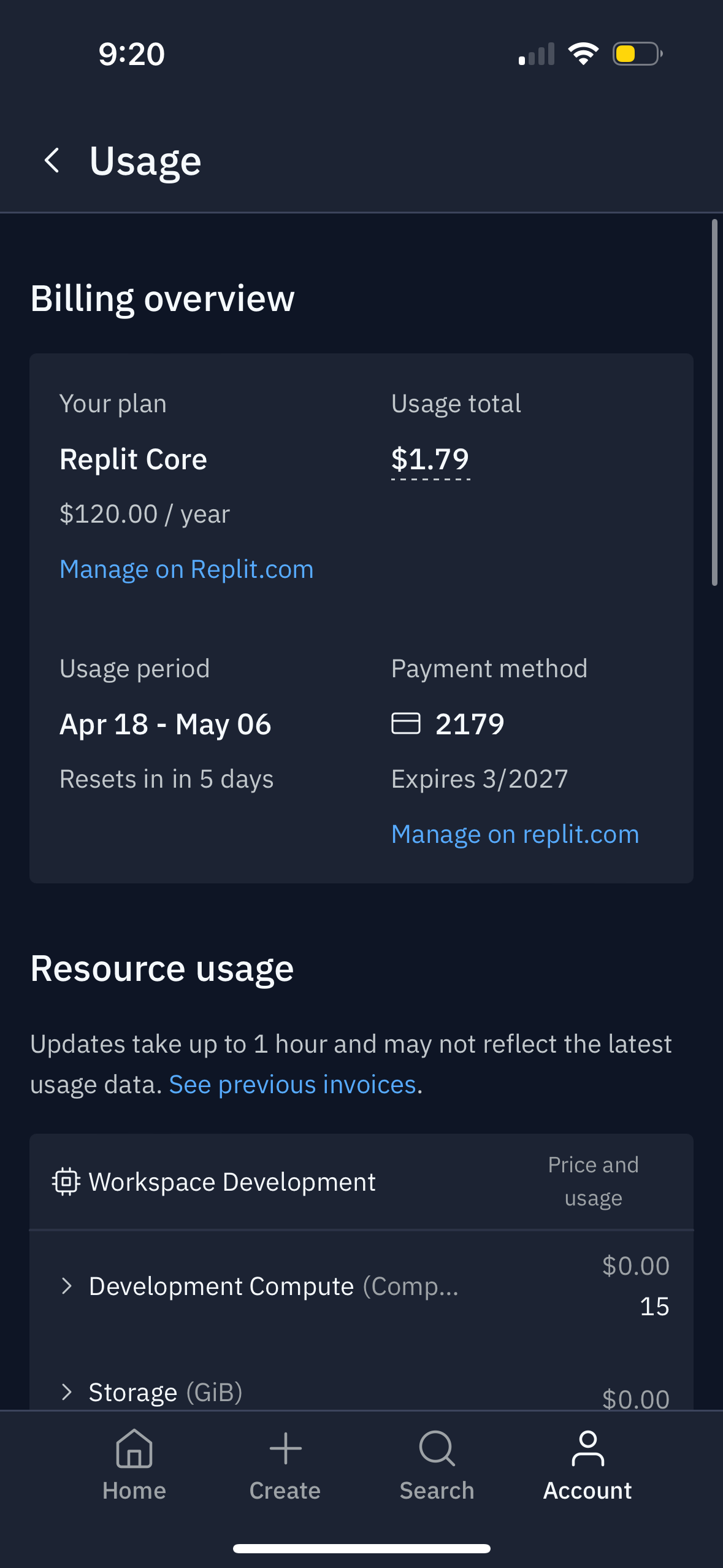
Task: Open the Home tab icon
Action: pyautogui.click(x=134, y=1448)
